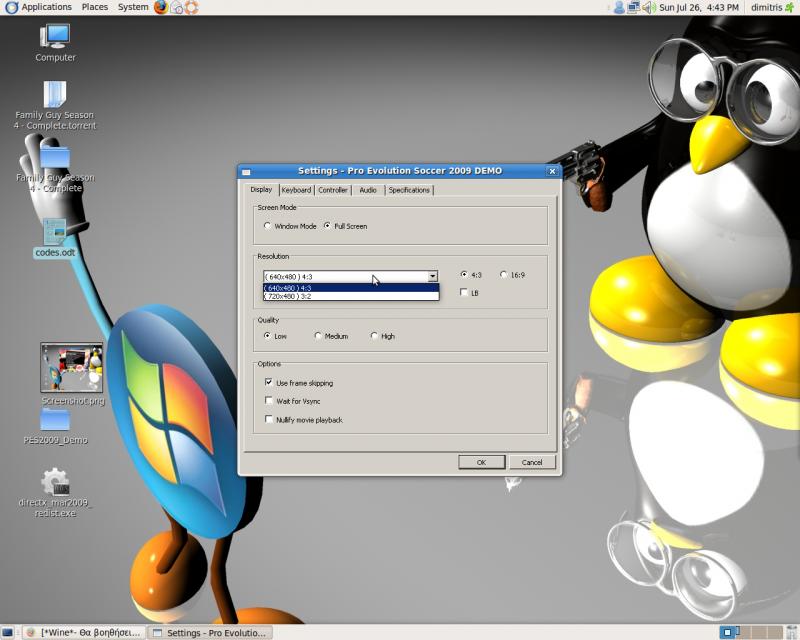Image resolution: width=800 pixels, height=640 pixels.
Task: Click Settings - Pro Evolution taskbar button
Action: [211, 633]
